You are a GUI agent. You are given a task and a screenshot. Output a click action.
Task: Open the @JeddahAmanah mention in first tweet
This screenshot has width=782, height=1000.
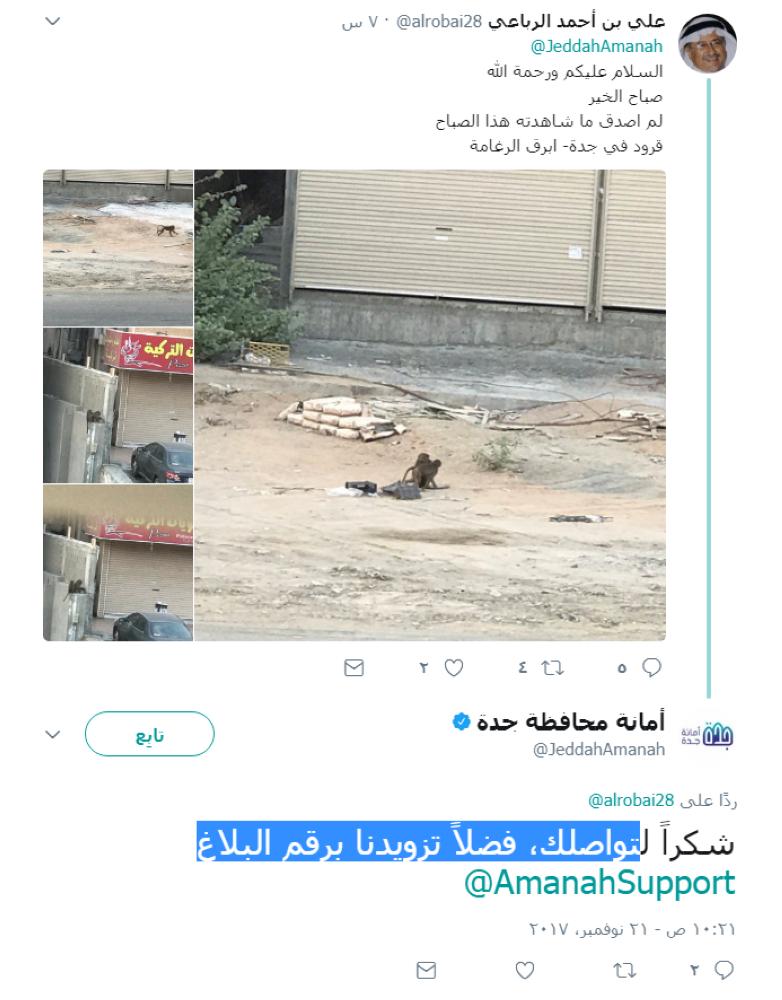[596, 46]
